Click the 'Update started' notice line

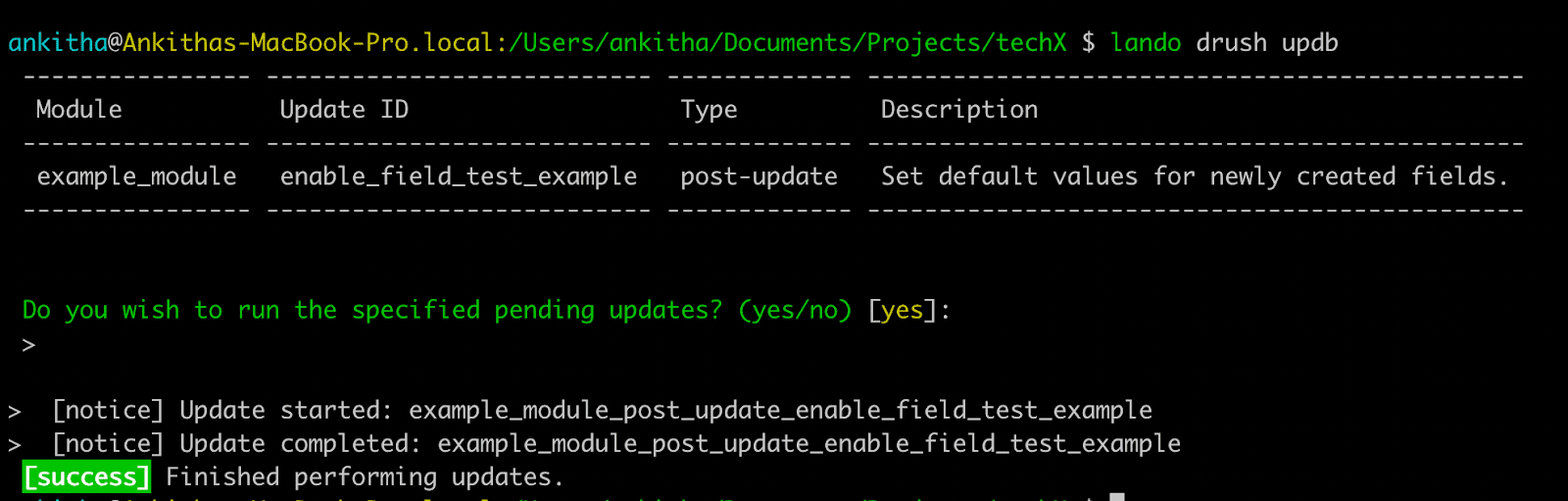(x=602, y=411)
